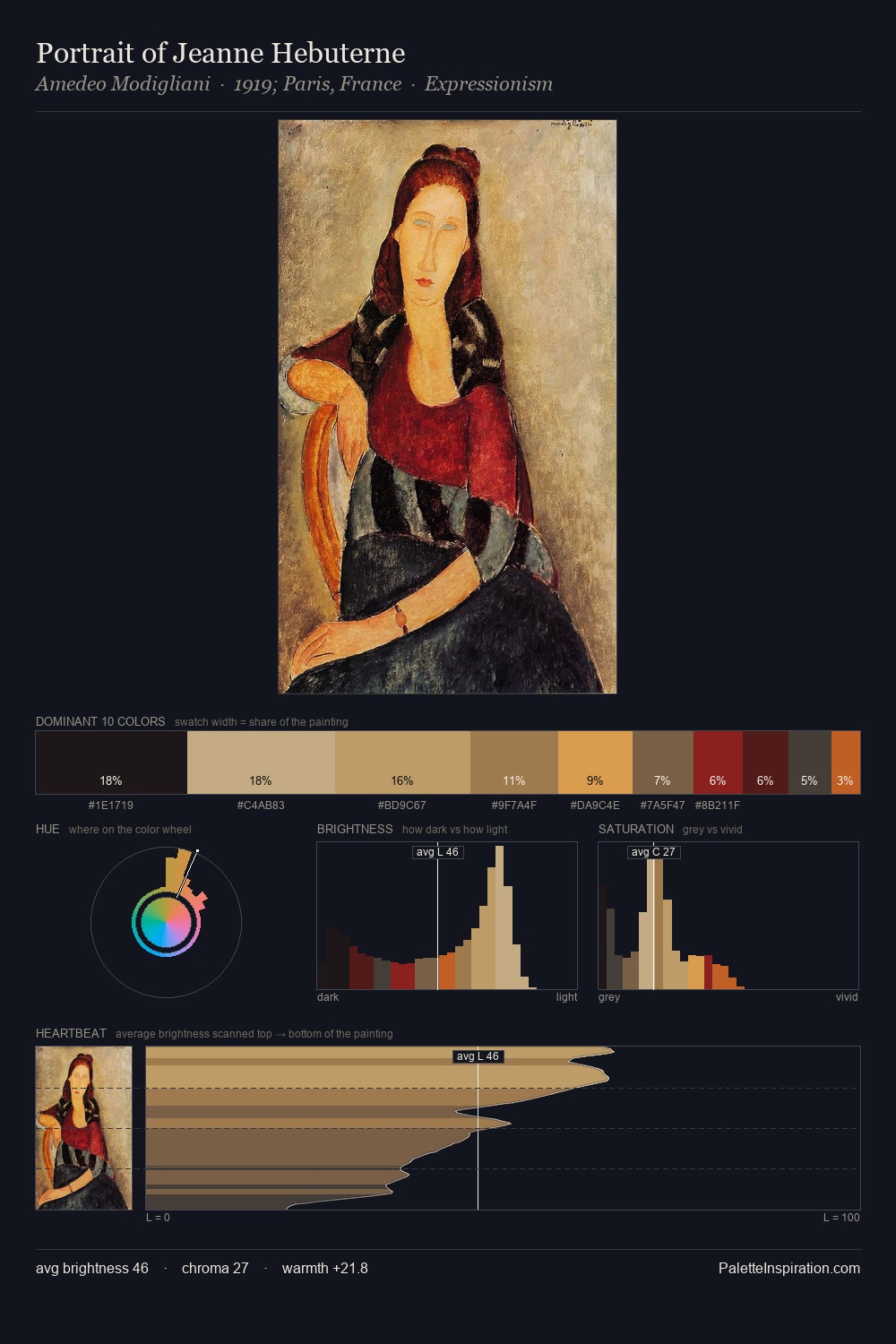This screenshot has height=1344, width=896.
Task: Click the title Portrait of Jeanne Hebuterne
Action: [220, 53]
